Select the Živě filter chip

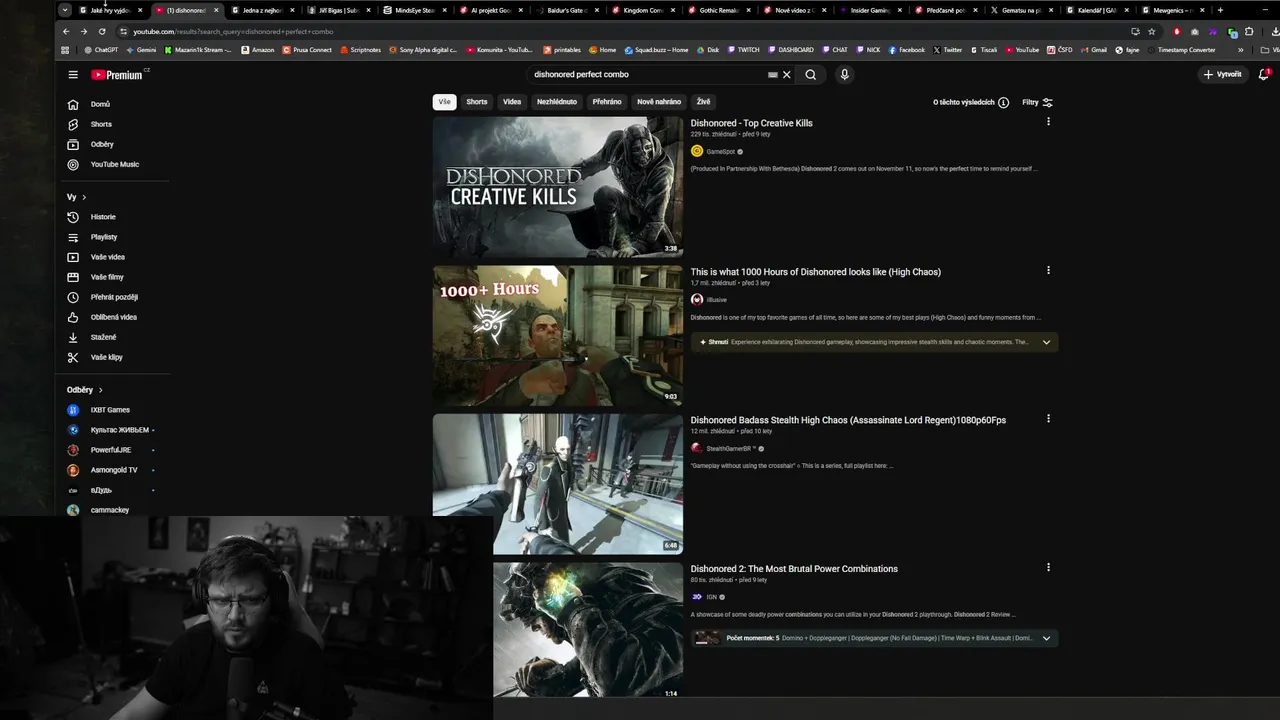click(x=704, y=102)
